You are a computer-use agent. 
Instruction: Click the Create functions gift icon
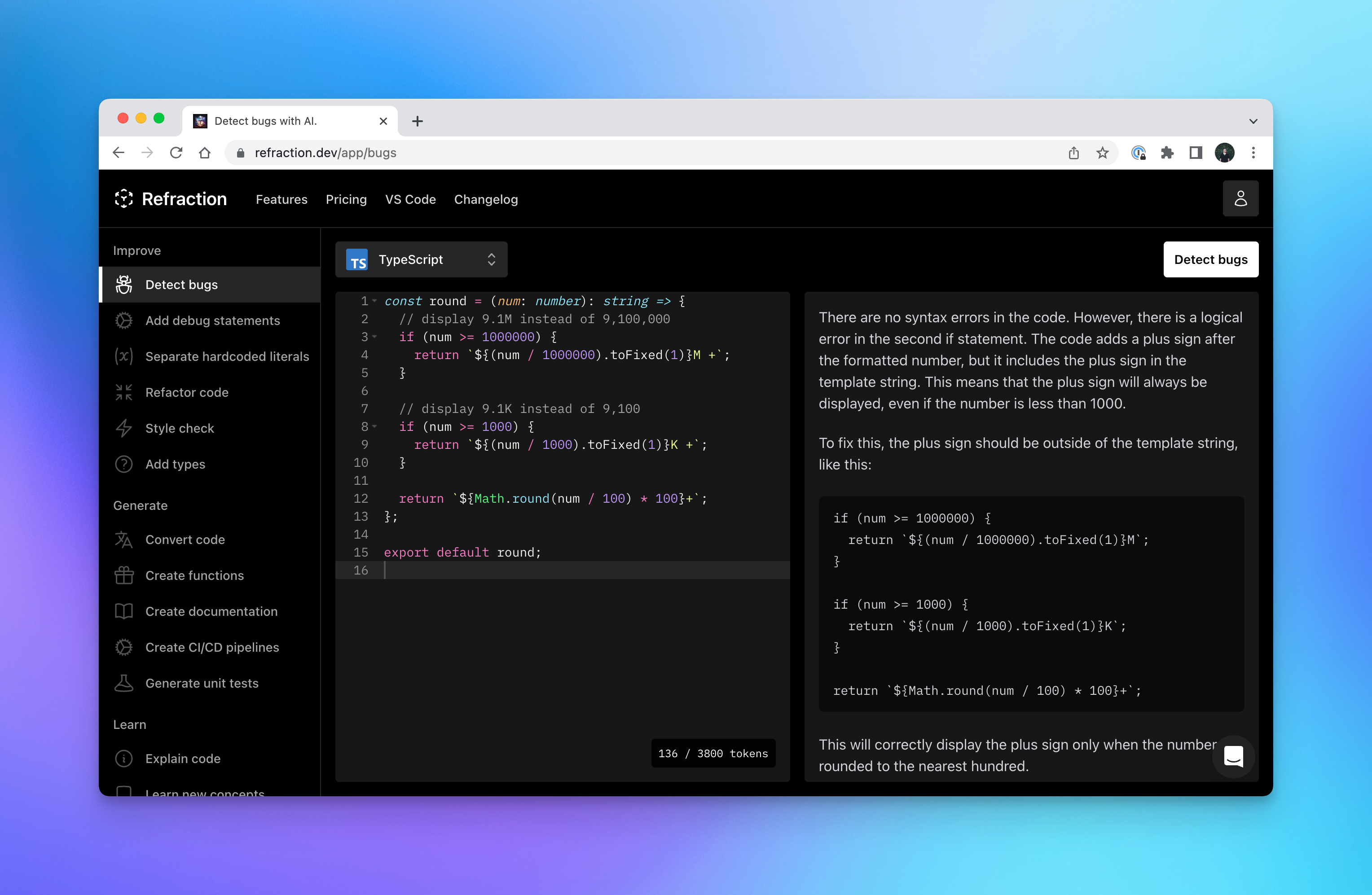coord(124,575)
